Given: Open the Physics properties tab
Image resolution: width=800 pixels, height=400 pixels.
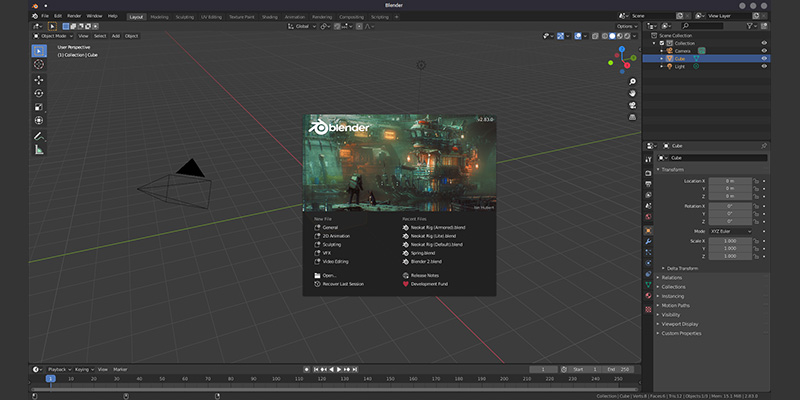Looking at the screenshot, I should click(648, 263).
